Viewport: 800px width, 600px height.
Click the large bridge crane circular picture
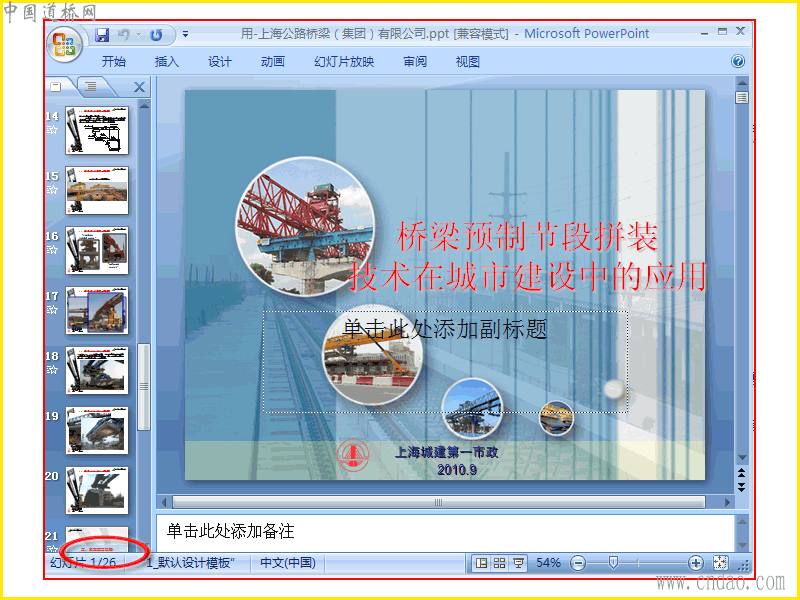pos(305,227)
